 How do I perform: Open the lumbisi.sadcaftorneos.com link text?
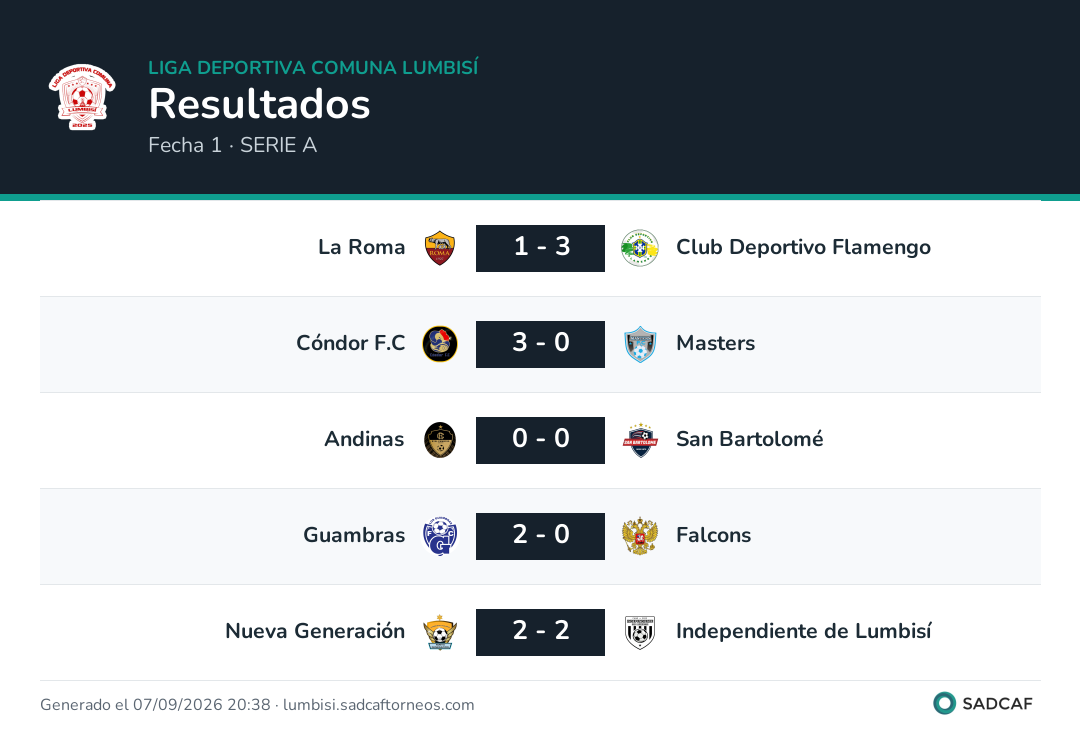(378, 705)
